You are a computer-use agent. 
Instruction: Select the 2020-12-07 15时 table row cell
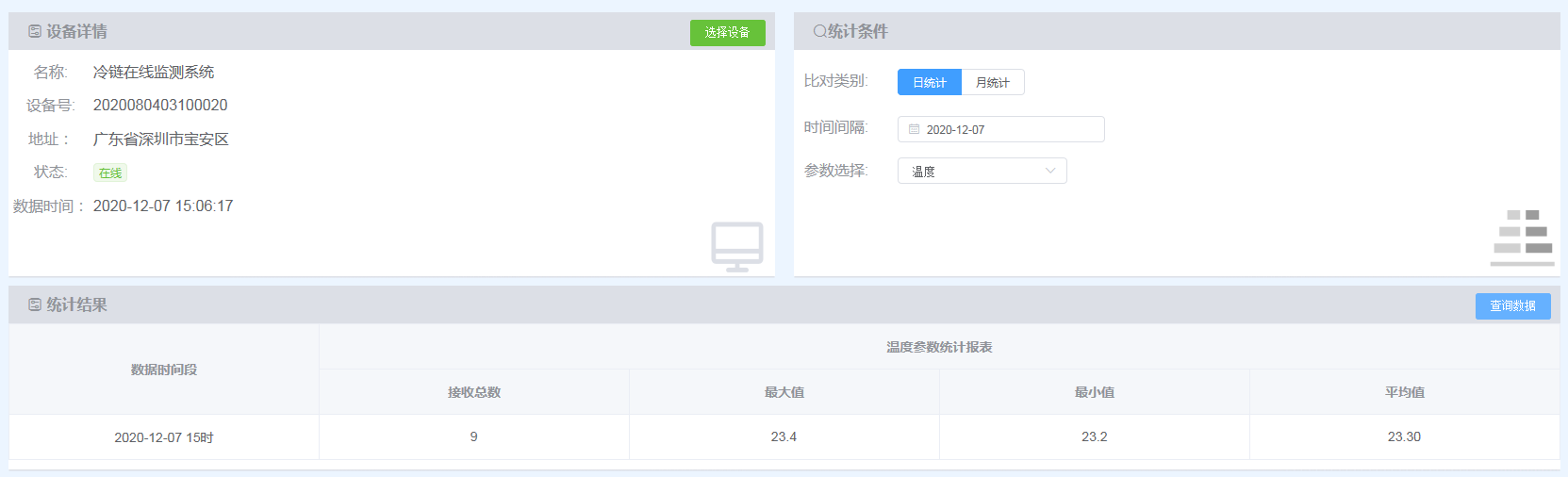(x=164, y=437)
